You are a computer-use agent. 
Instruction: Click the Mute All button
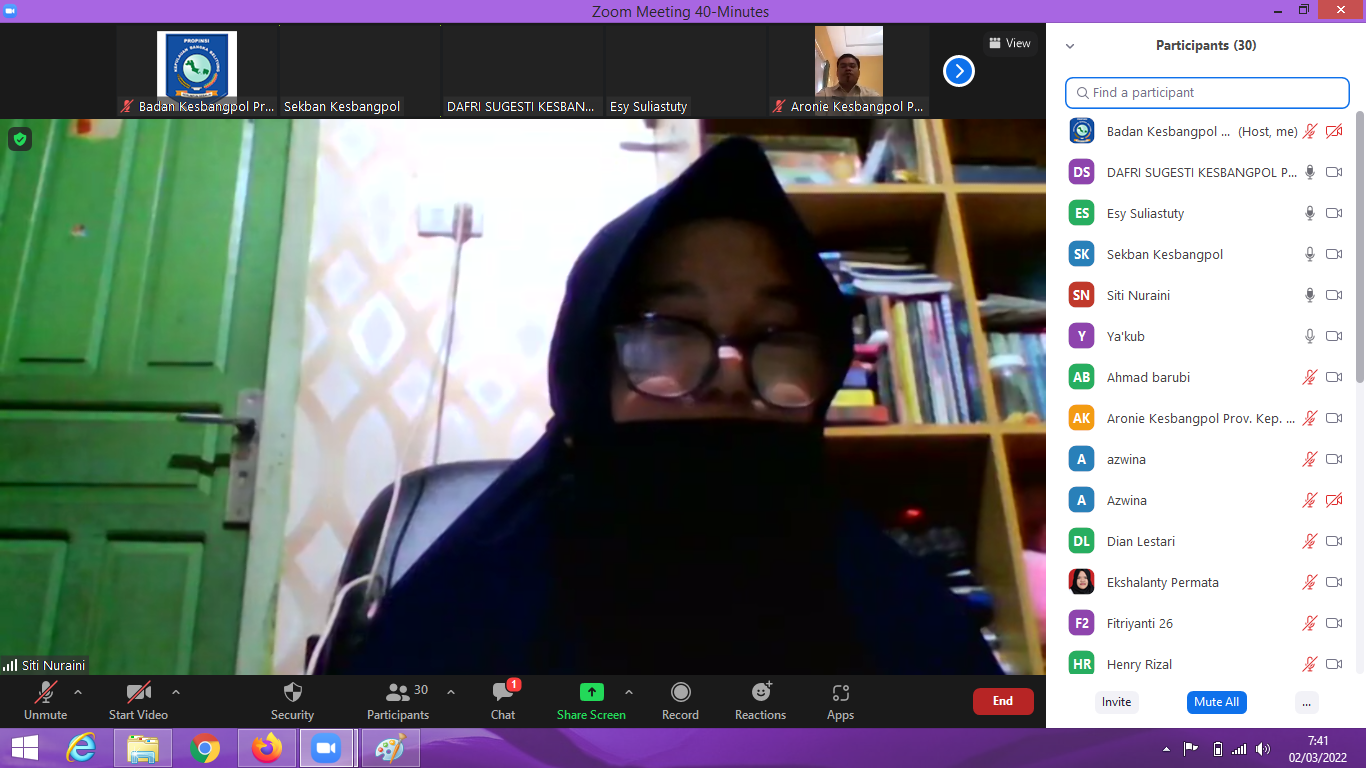[x=1216, y=702]
